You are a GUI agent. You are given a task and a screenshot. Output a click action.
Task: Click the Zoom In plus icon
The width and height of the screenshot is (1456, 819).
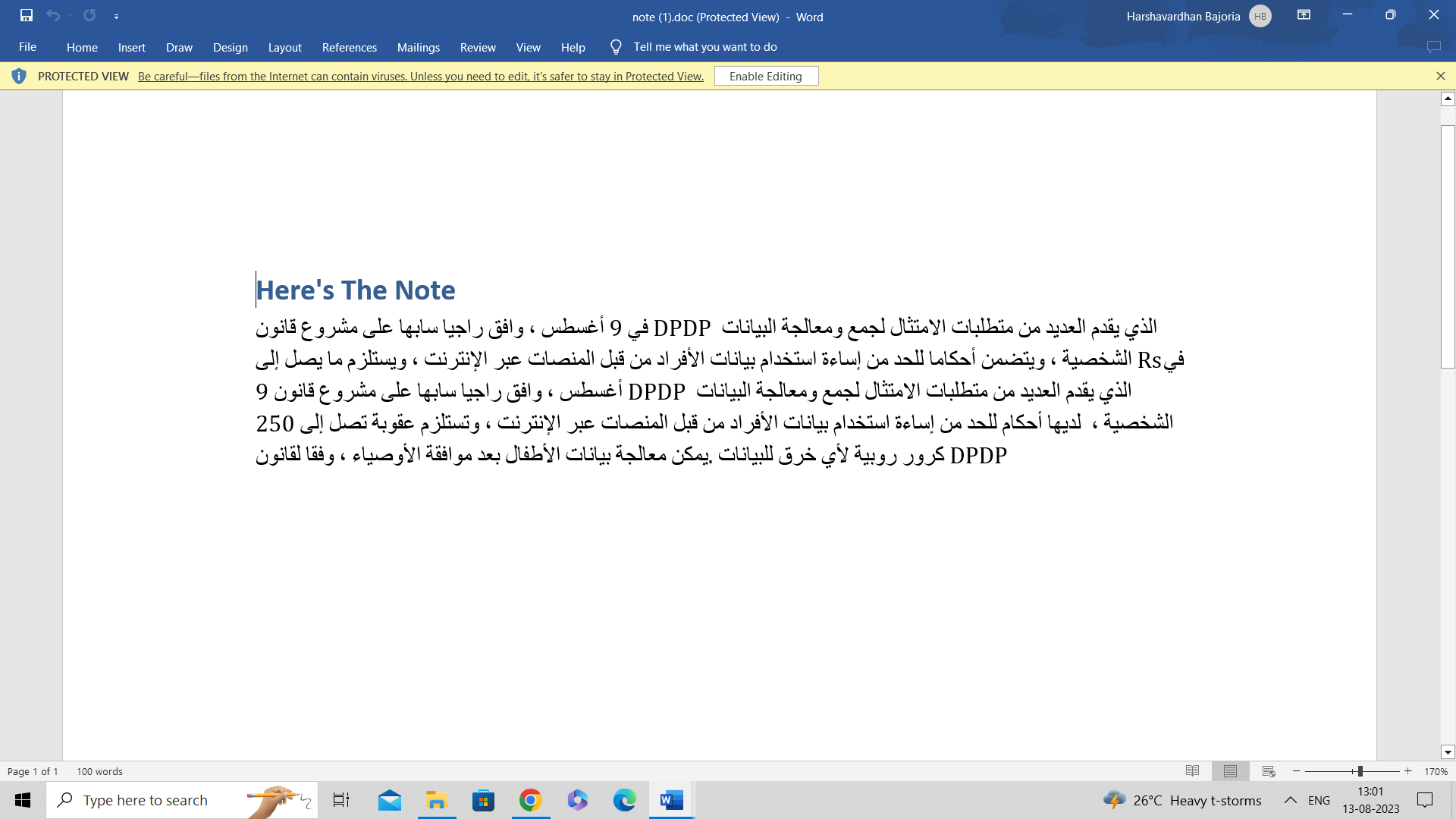tap(1408, 771)
